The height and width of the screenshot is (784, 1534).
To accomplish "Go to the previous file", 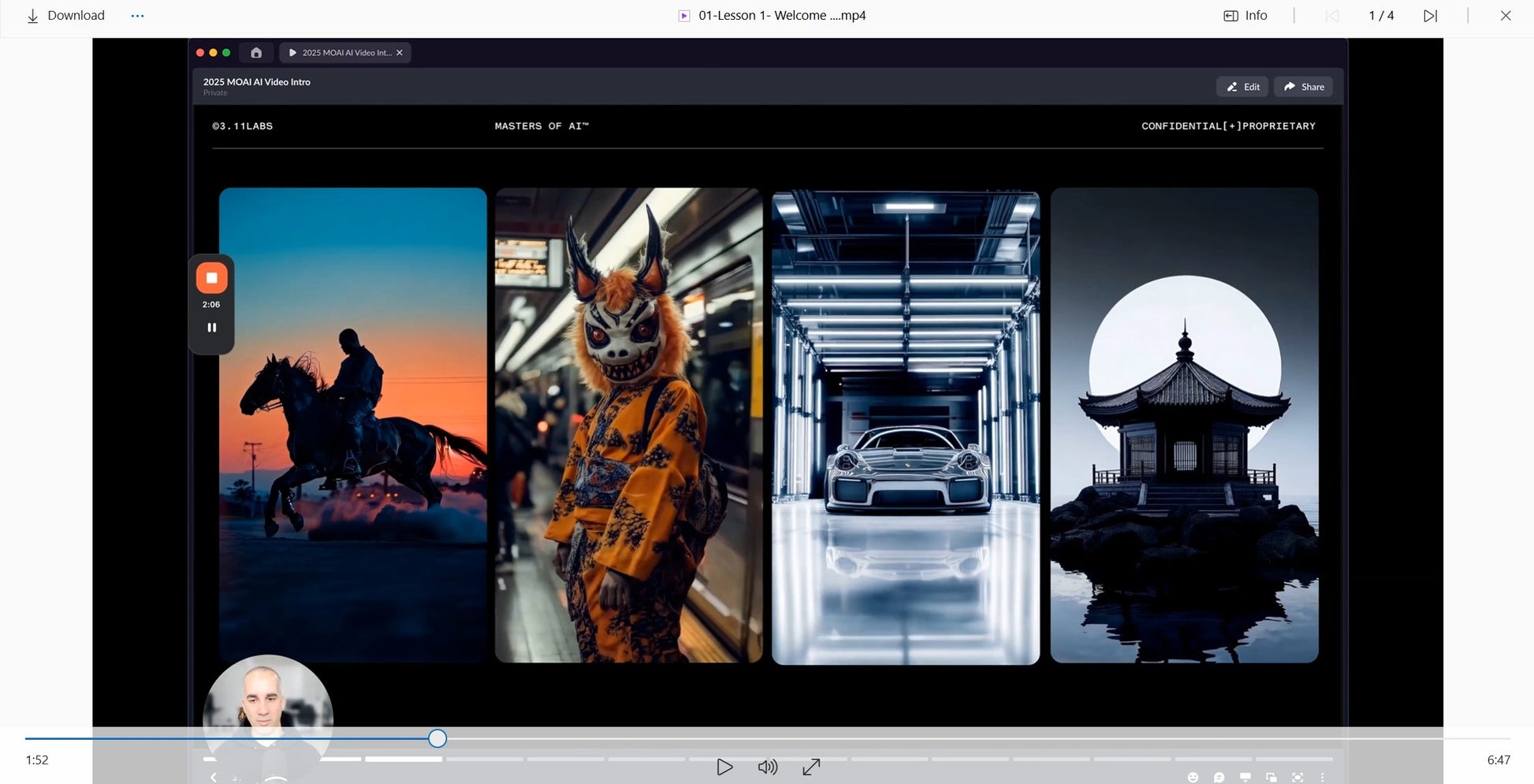I will pos(1332,16).
